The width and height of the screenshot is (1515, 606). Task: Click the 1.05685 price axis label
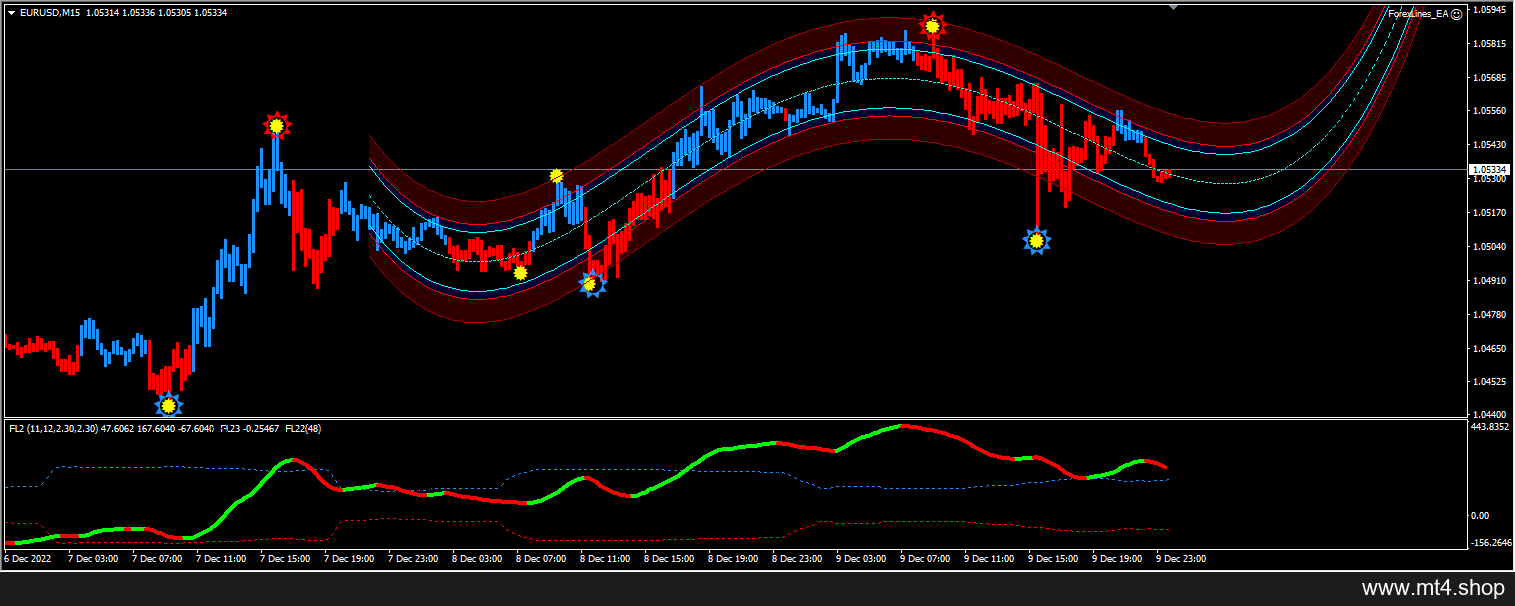tap(1489, 78)
